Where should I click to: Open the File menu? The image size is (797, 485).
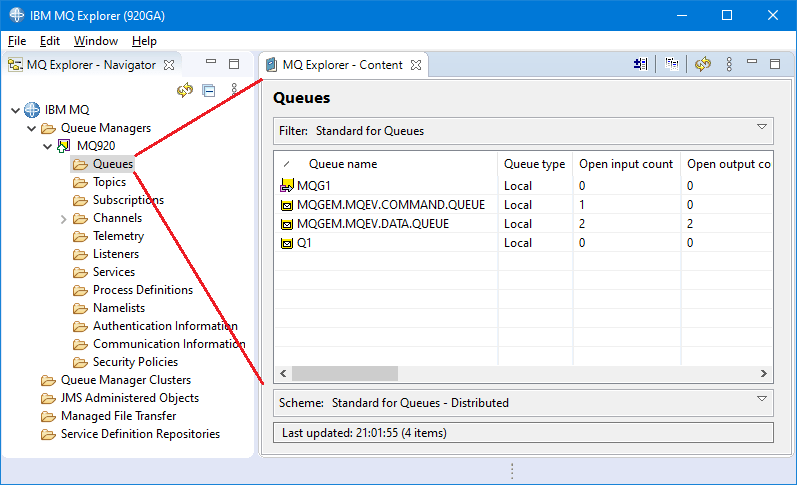[x=17, y=41]
